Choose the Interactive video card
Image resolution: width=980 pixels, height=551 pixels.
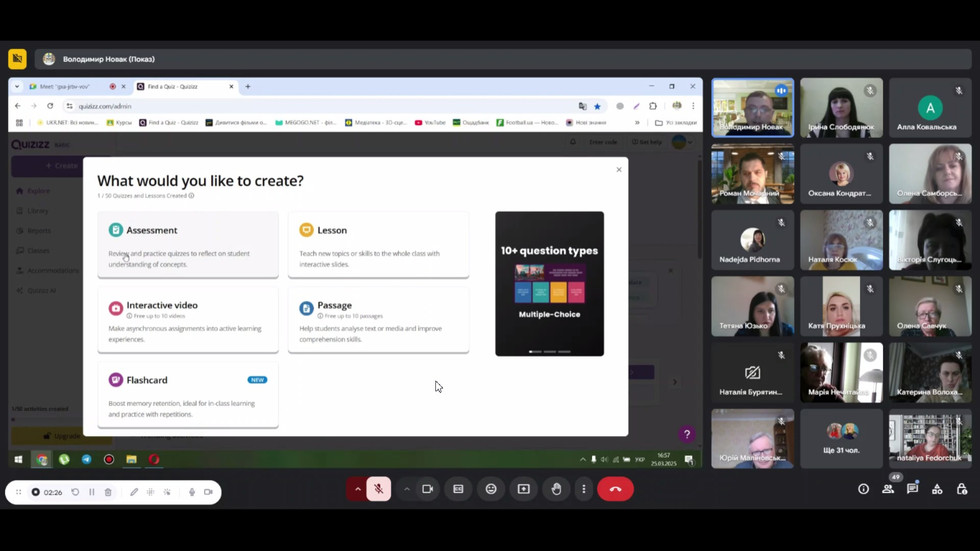pyautogui.click(x=188, y=320)
